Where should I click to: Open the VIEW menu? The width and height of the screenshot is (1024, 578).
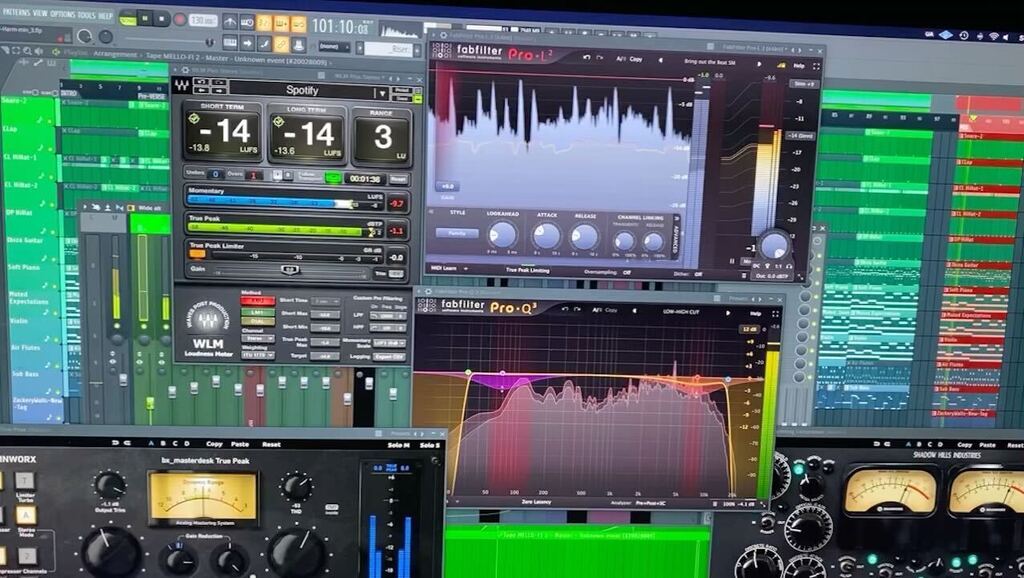pyautogui.click(x=40, y=13)
